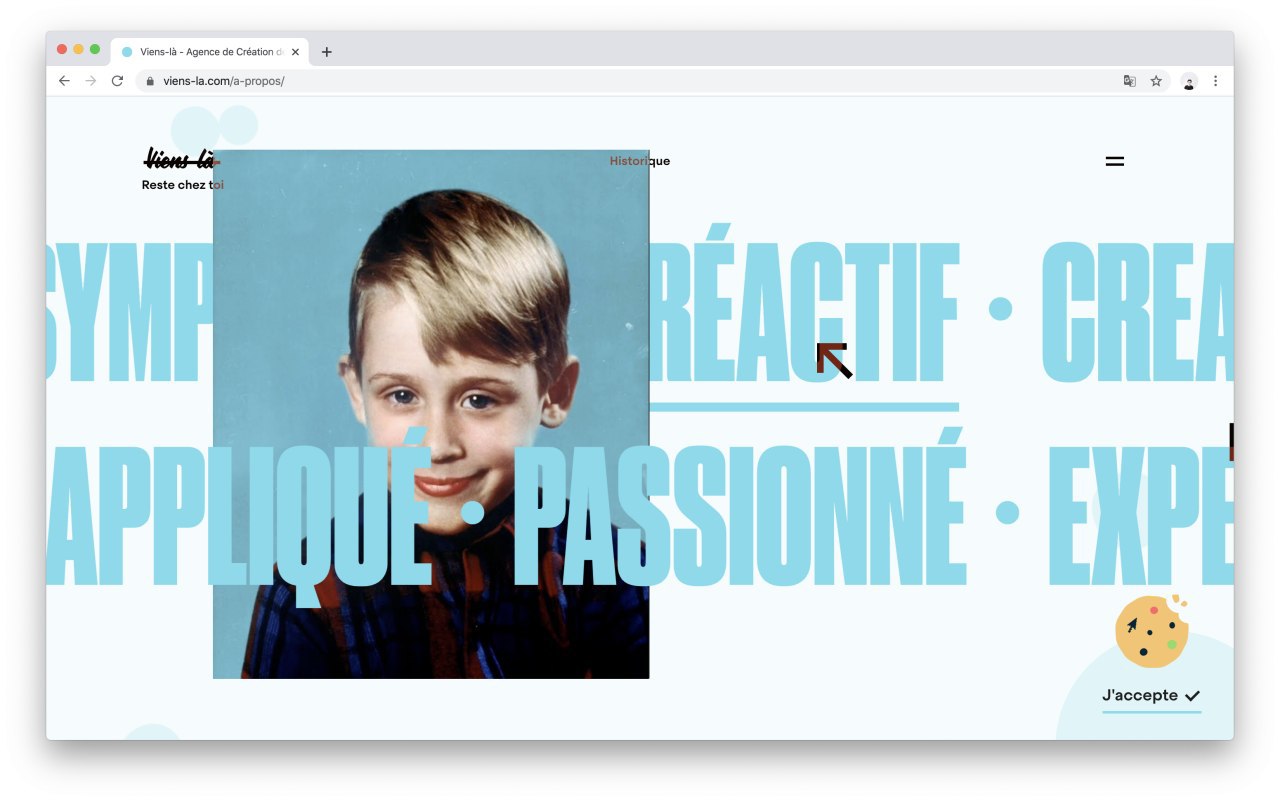Accept cookies with J'accepte button
The image size is (1280, 801).
(1151, 696)
